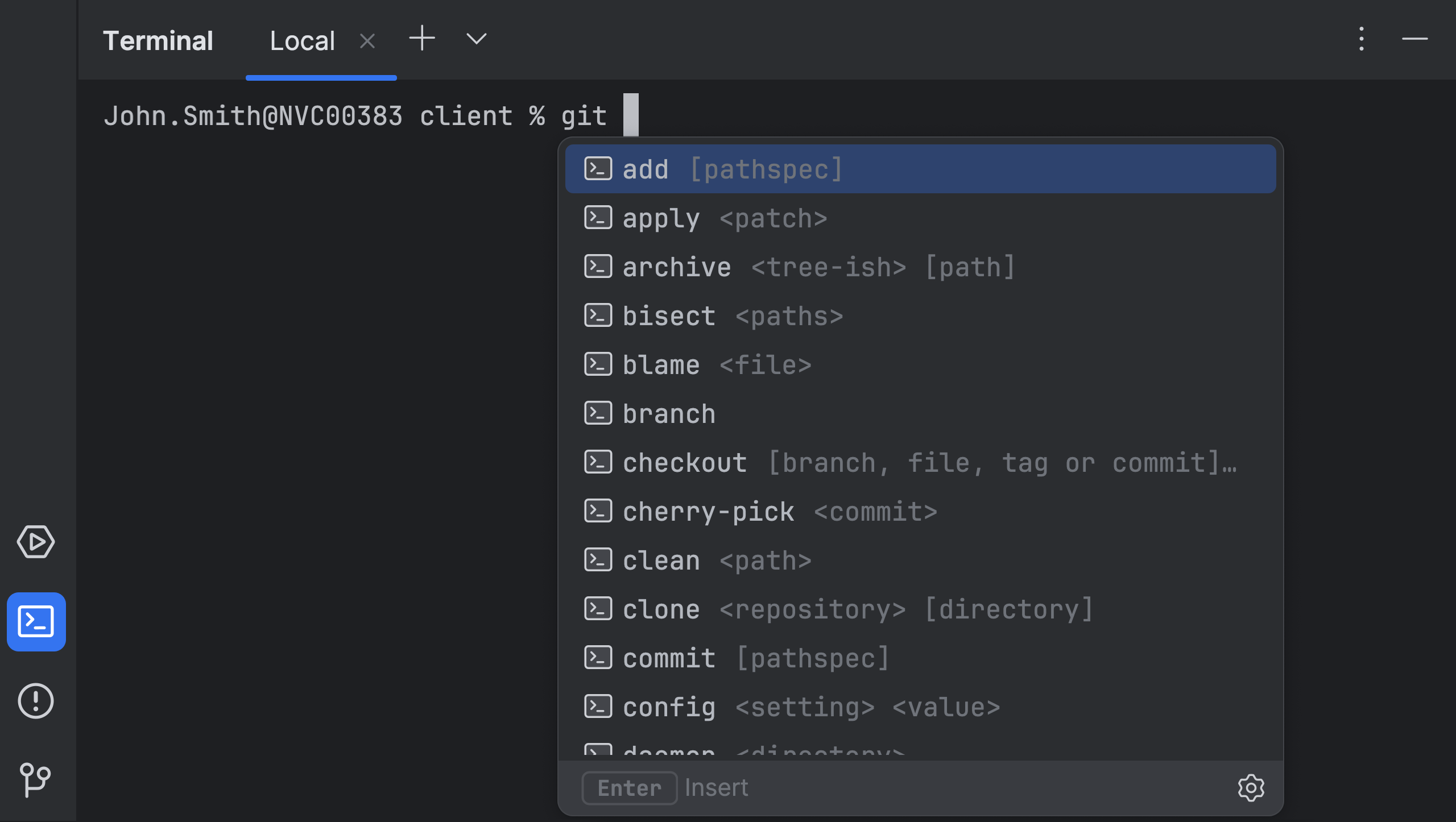Viewport: 1456px width, 822px height.
Task: Select the branch command suggestion
Action: [669, 413]
